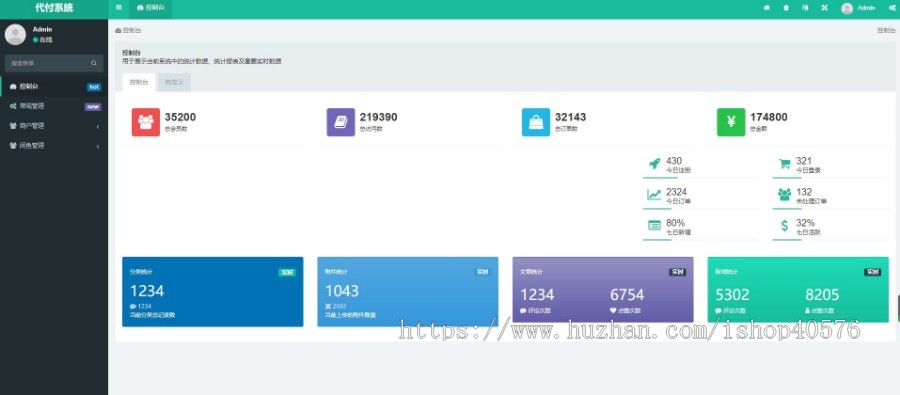This screenshot has height=395, width=900.
Task: Click the sidebar menu search field
Action: (x=54, y=63)
